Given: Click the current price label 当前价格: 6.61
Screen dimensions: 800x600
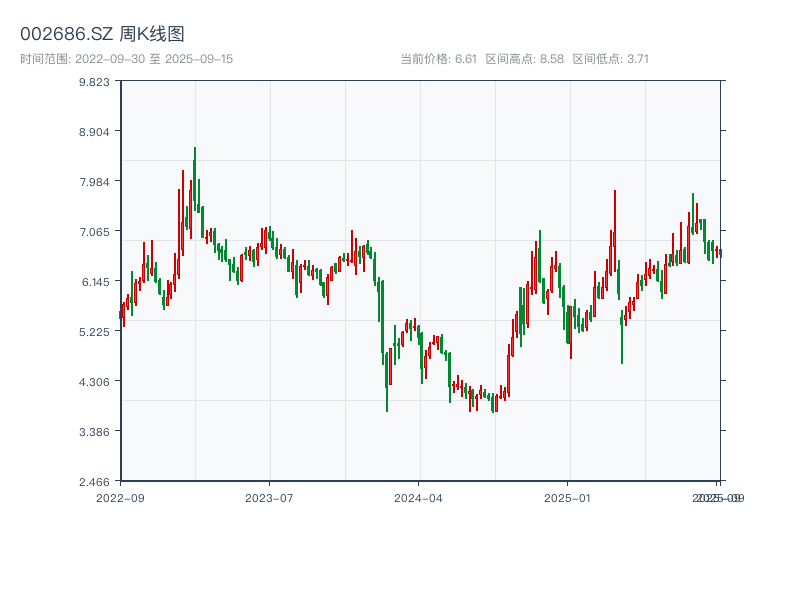Looking at the screenshot, I should 438,59.
